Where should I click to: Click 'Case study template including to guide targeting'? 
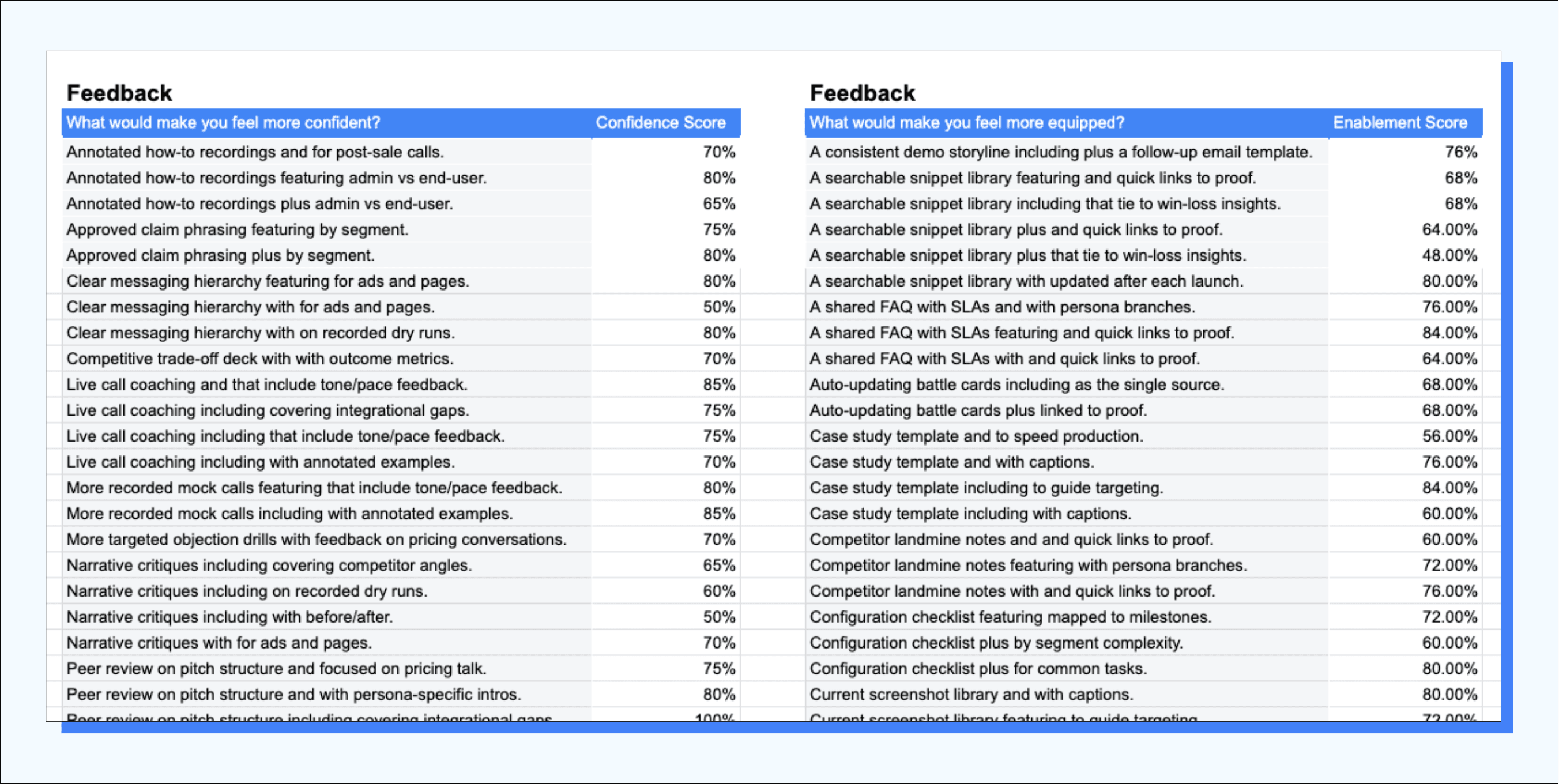pyautogui.click(x=986, y=488)
